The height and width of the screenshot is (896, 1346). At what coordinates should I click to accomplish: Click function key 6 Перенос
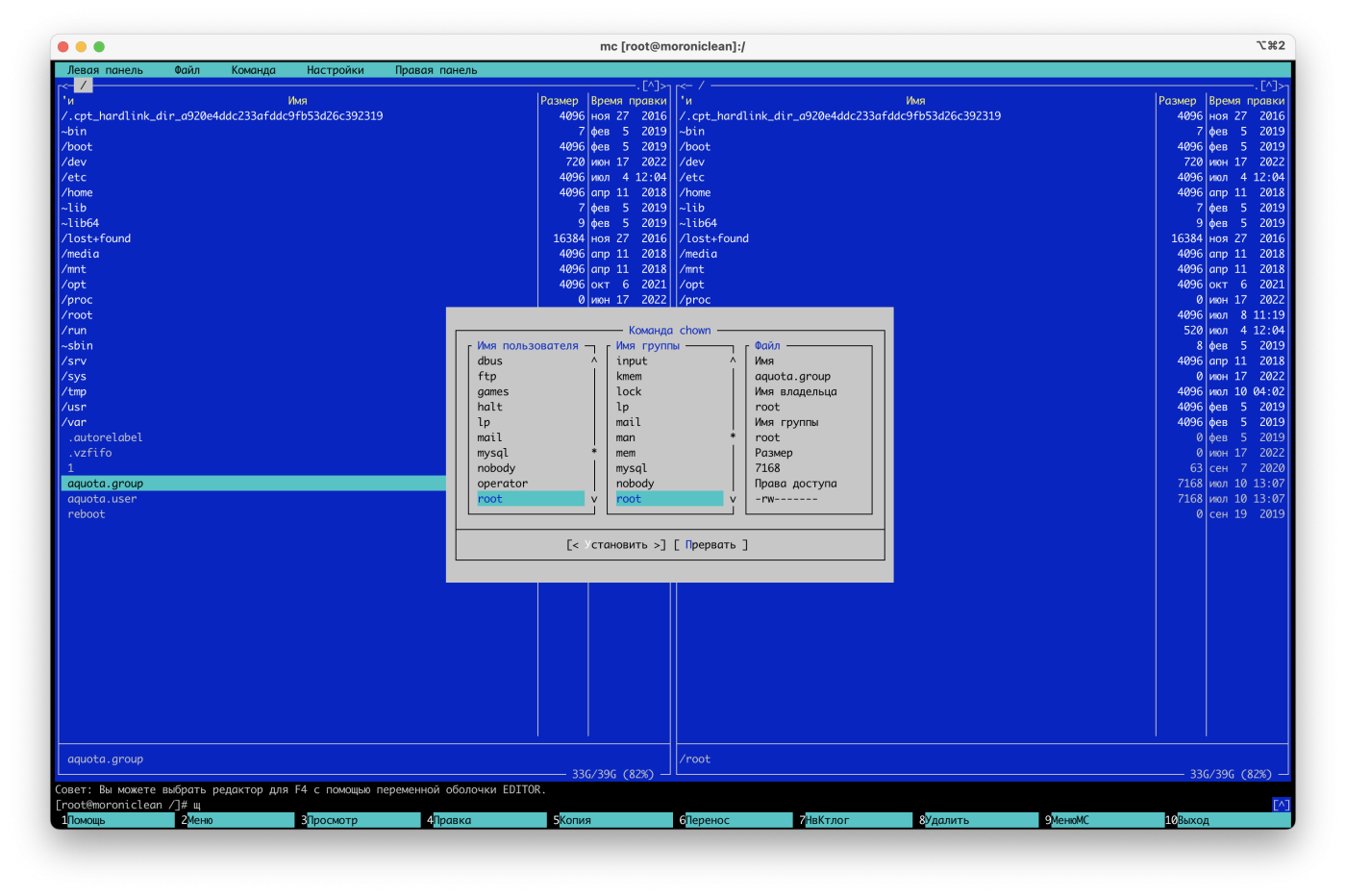coord(737,820)
